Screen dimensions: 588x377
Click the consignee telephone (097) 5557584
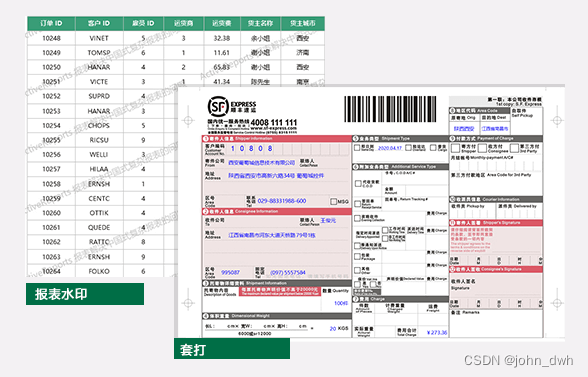tap(288, 272)
